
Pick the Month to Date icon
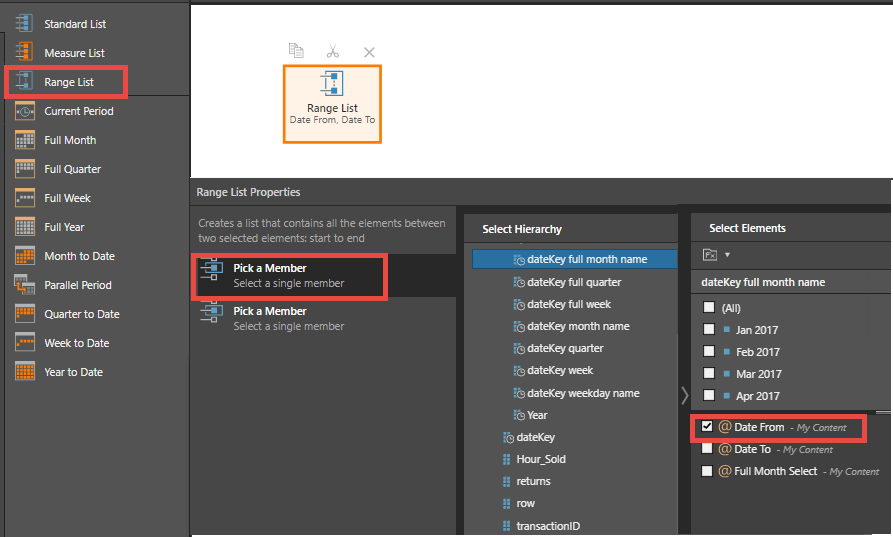(x=24, y=256)
